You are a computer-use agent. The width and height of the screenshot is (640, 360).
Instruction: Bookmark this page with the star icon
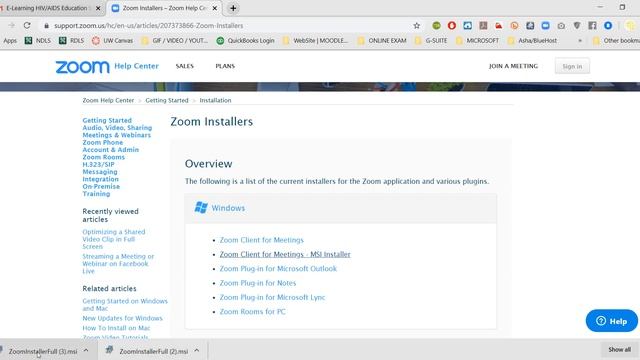coord(416,25)
